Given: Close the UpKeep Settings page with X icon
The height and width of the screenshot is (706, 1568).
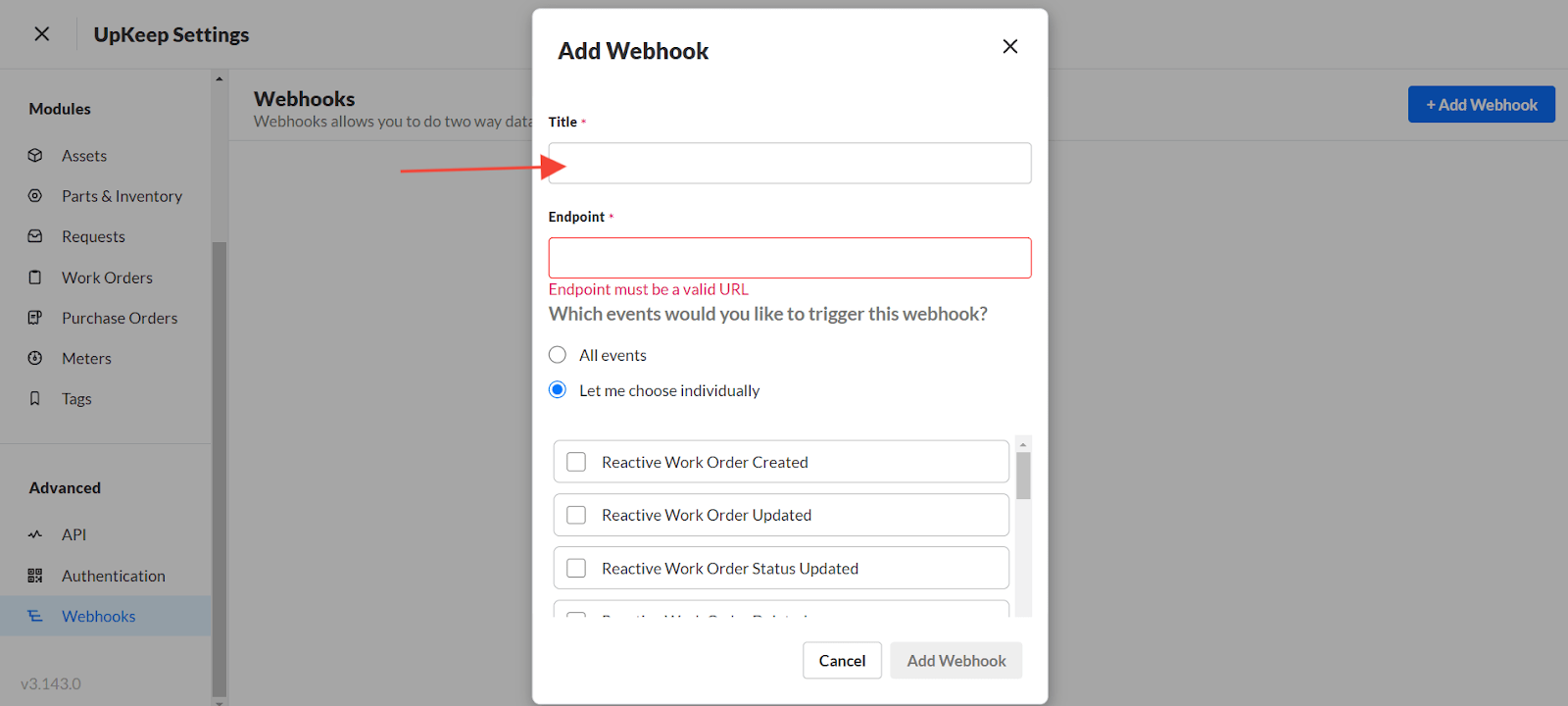Looking at the screenshot, I should (x=42, y=34).
